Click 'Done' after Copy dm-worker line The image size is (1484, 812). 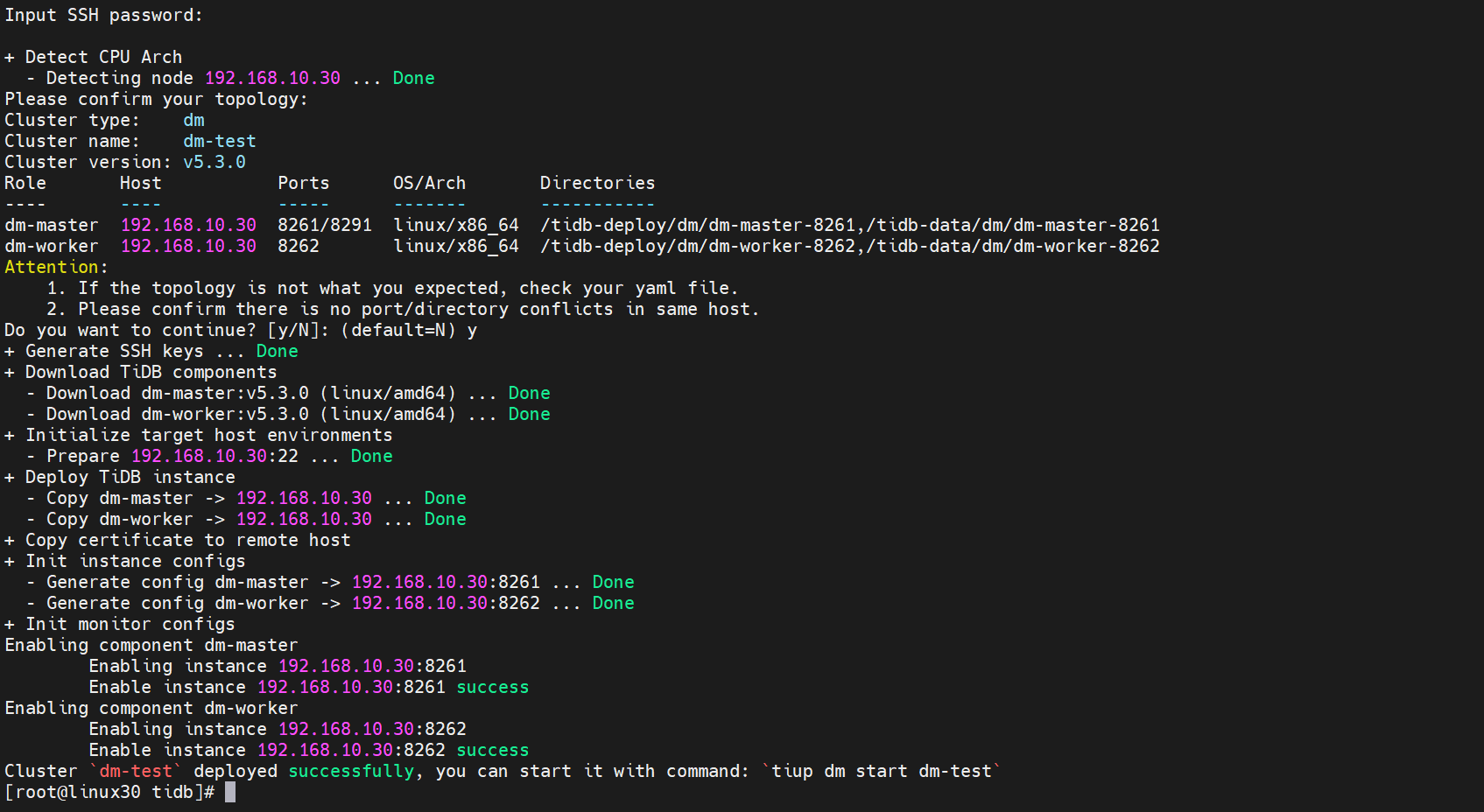click(445, 519)
